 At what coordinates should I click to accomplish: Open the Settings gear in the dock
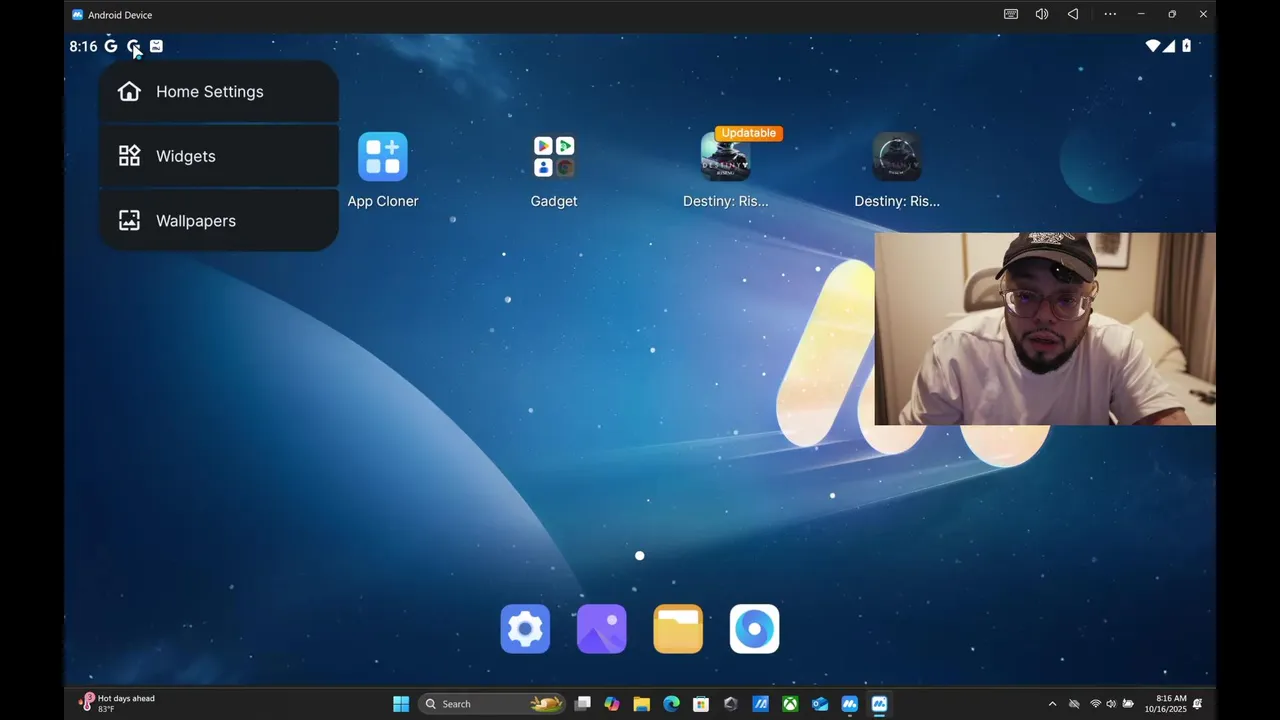tap(526, 629)
